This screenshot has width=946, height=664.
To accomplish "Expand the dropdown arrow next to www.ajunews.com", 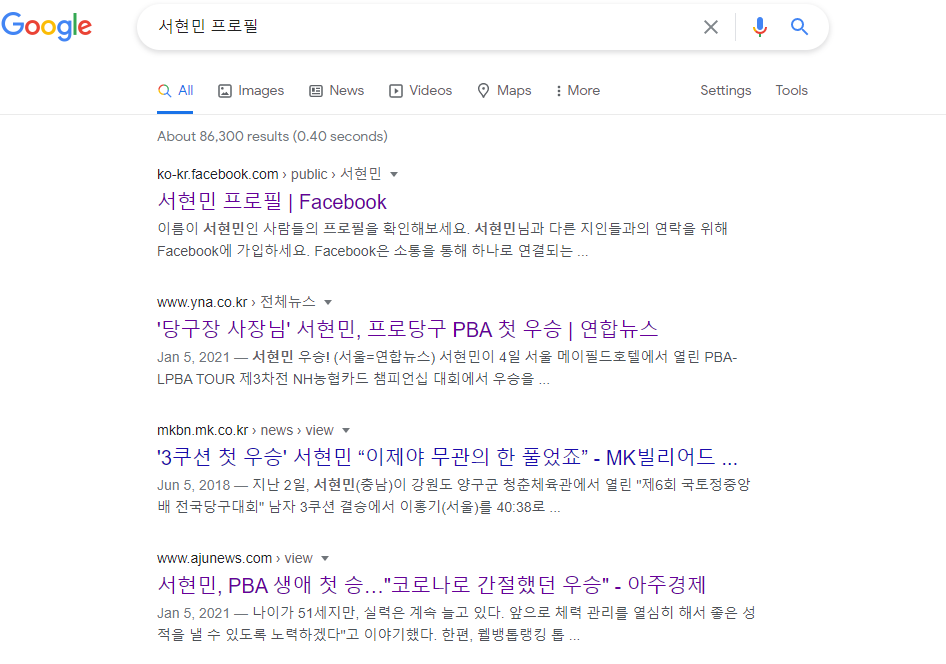I will click(325, 558).
